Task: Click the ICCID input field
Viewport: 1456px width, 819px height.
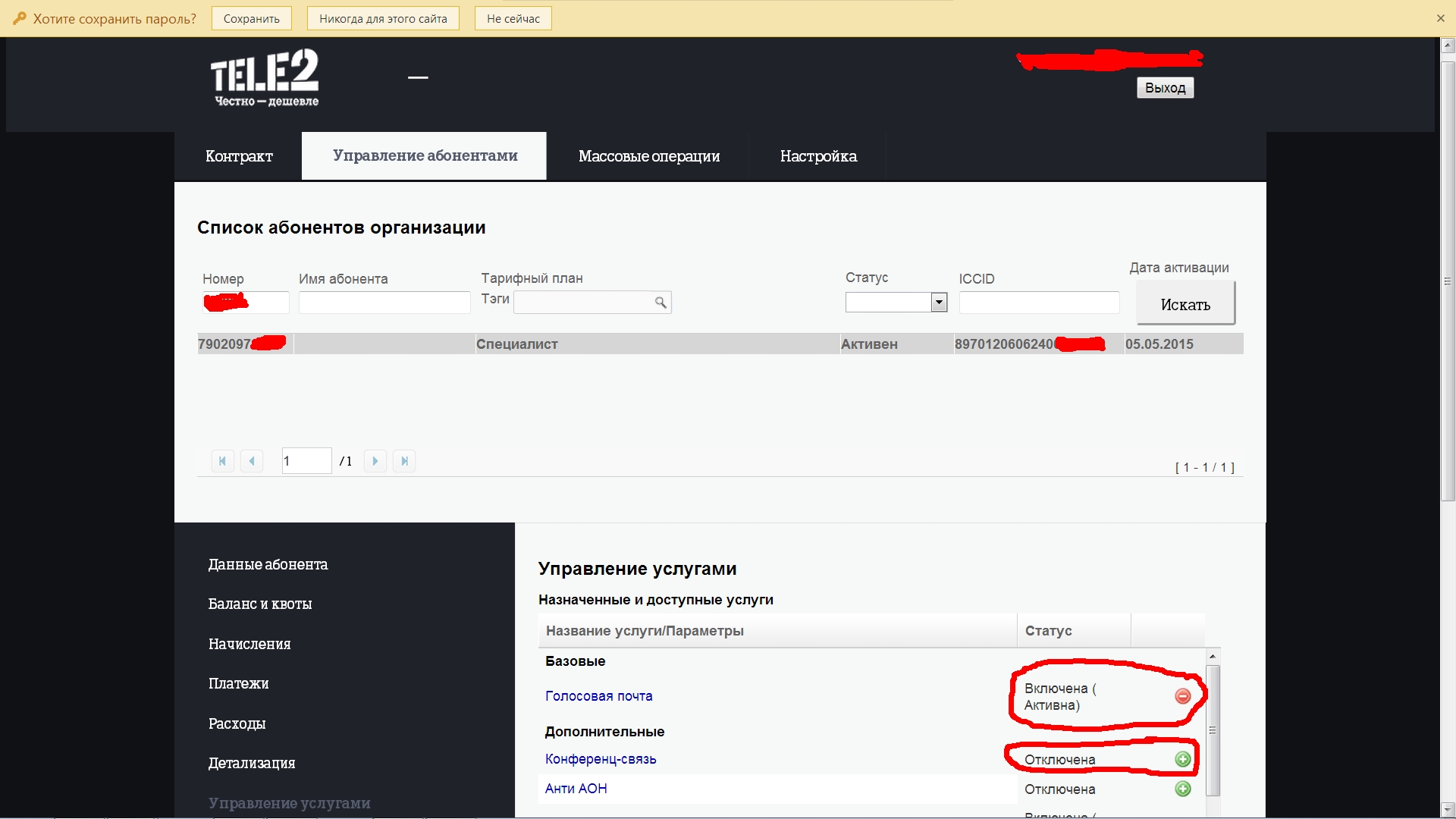Action: coord(1039,303)
